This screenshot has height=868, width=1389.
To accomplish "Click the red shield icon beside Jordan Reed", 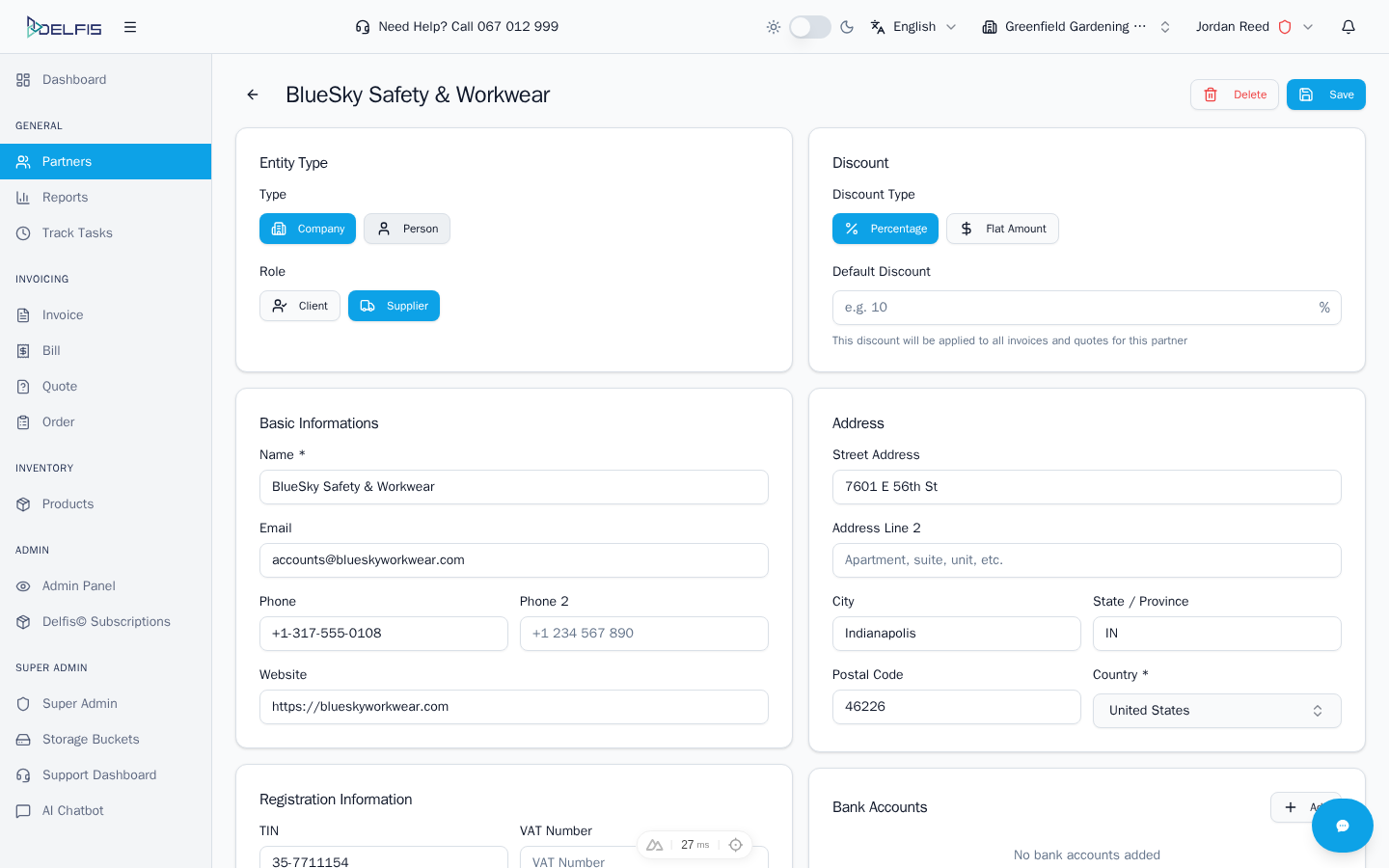I will [1285, 27].
